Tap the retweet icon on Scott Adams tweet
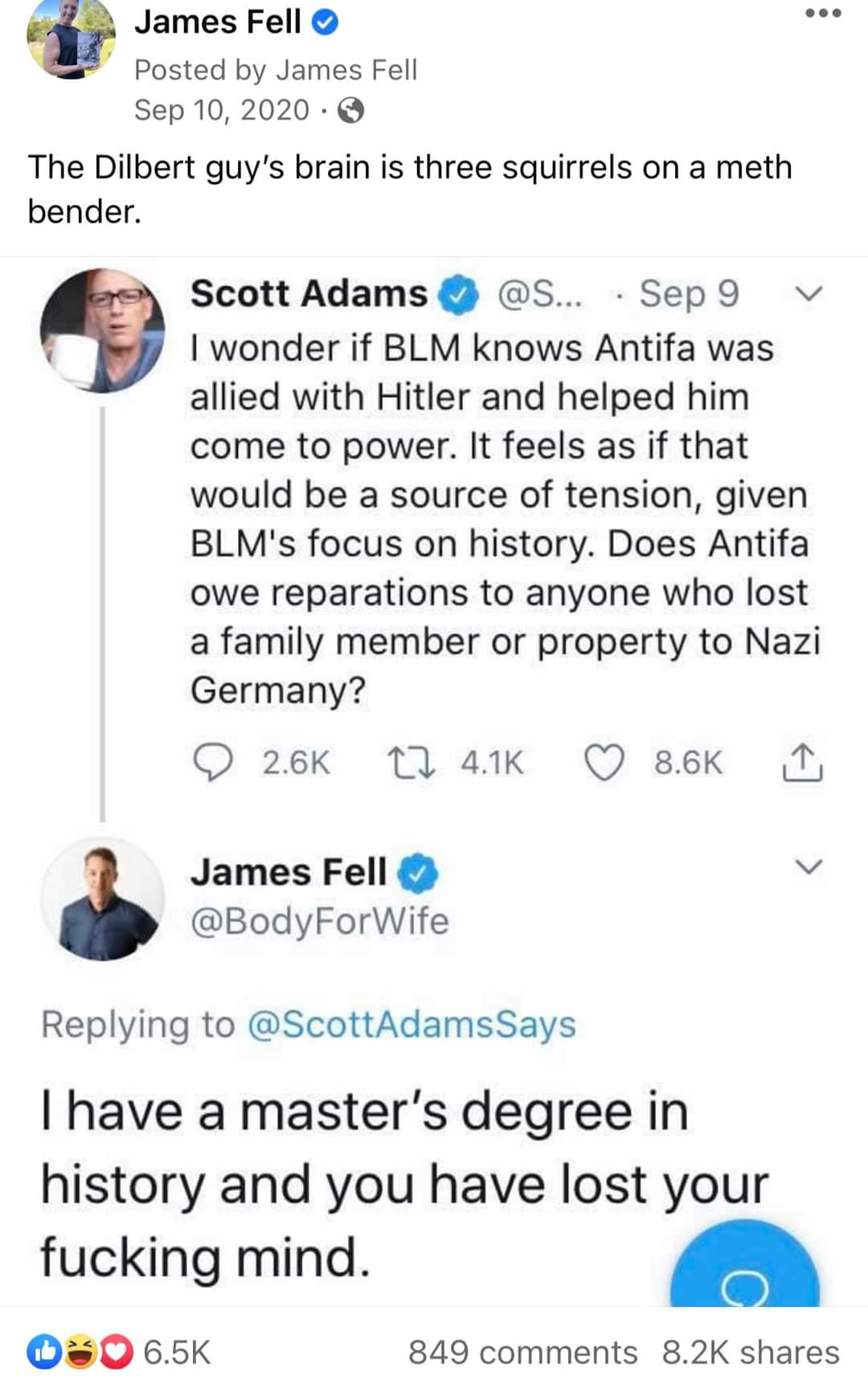Screen dimensions: 868x1376 411,762
